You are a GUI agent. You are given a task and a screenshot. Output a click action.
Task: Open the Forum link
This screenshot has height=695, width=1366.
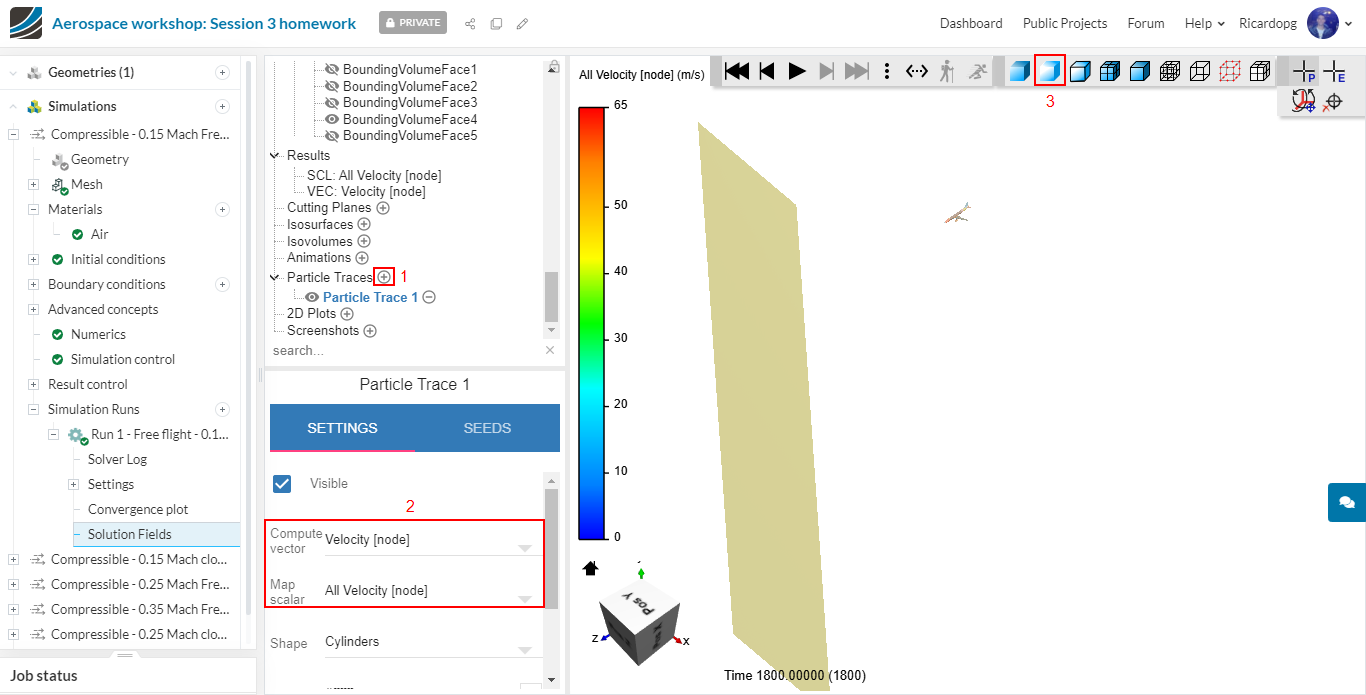point(1146,23)
